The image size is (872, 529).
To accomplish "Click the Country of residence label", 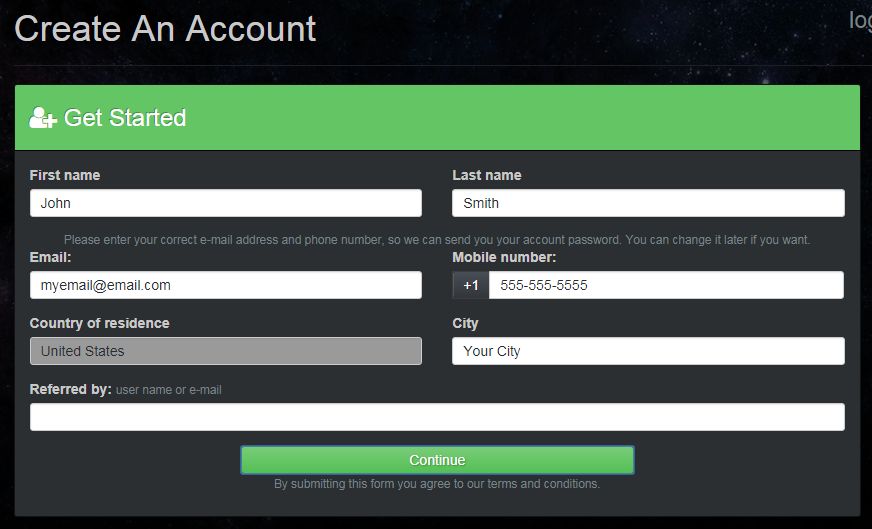I will [100, 323].
